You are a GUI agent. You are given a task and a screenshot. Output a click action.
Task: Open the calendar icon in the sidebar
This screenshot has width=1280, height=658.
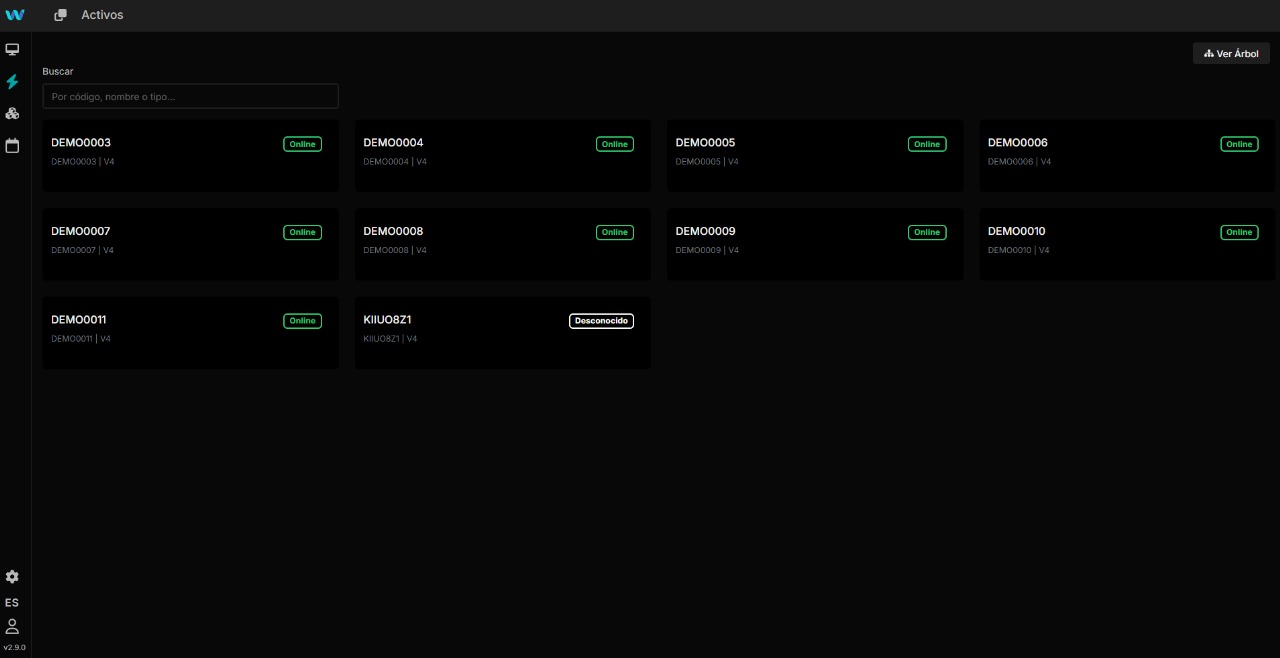(12, 145)
